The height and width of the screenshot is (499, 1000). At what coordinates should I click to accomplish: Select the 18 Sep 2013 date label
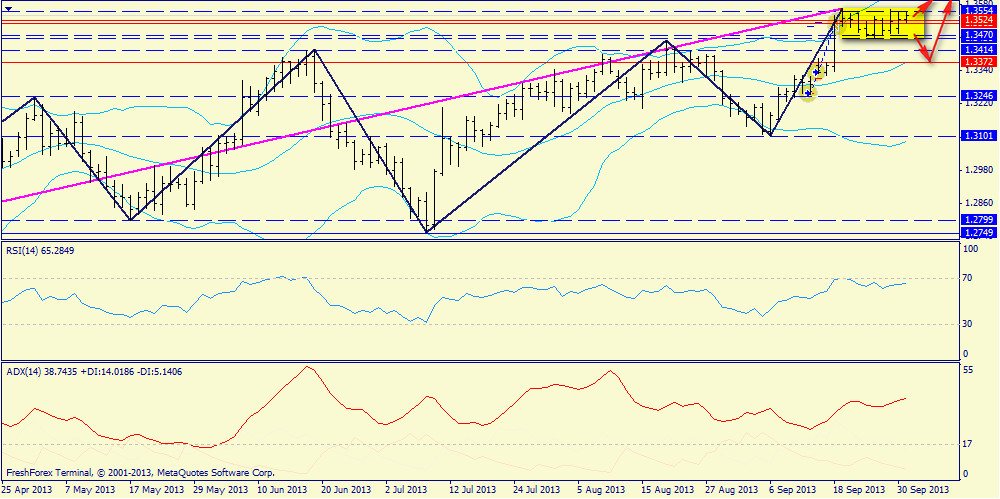click(858, 490)
